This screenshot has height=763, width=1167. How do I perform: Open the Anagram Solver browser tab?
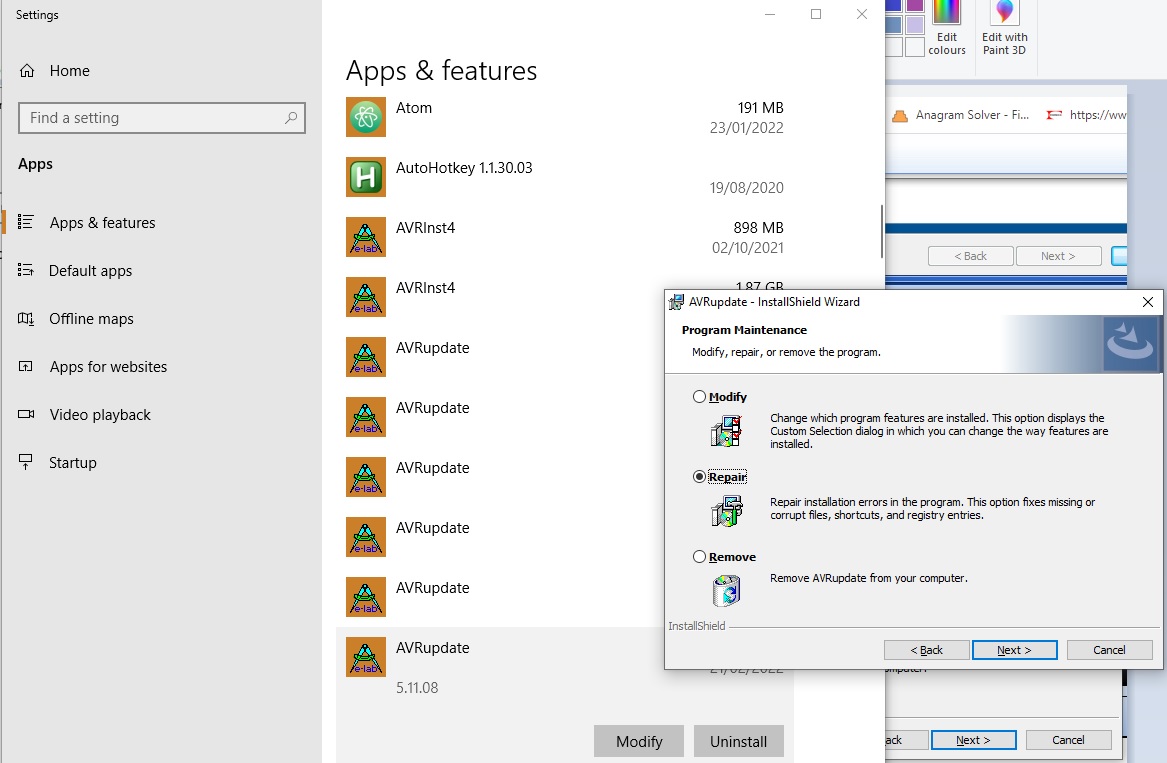click(960, 115)
